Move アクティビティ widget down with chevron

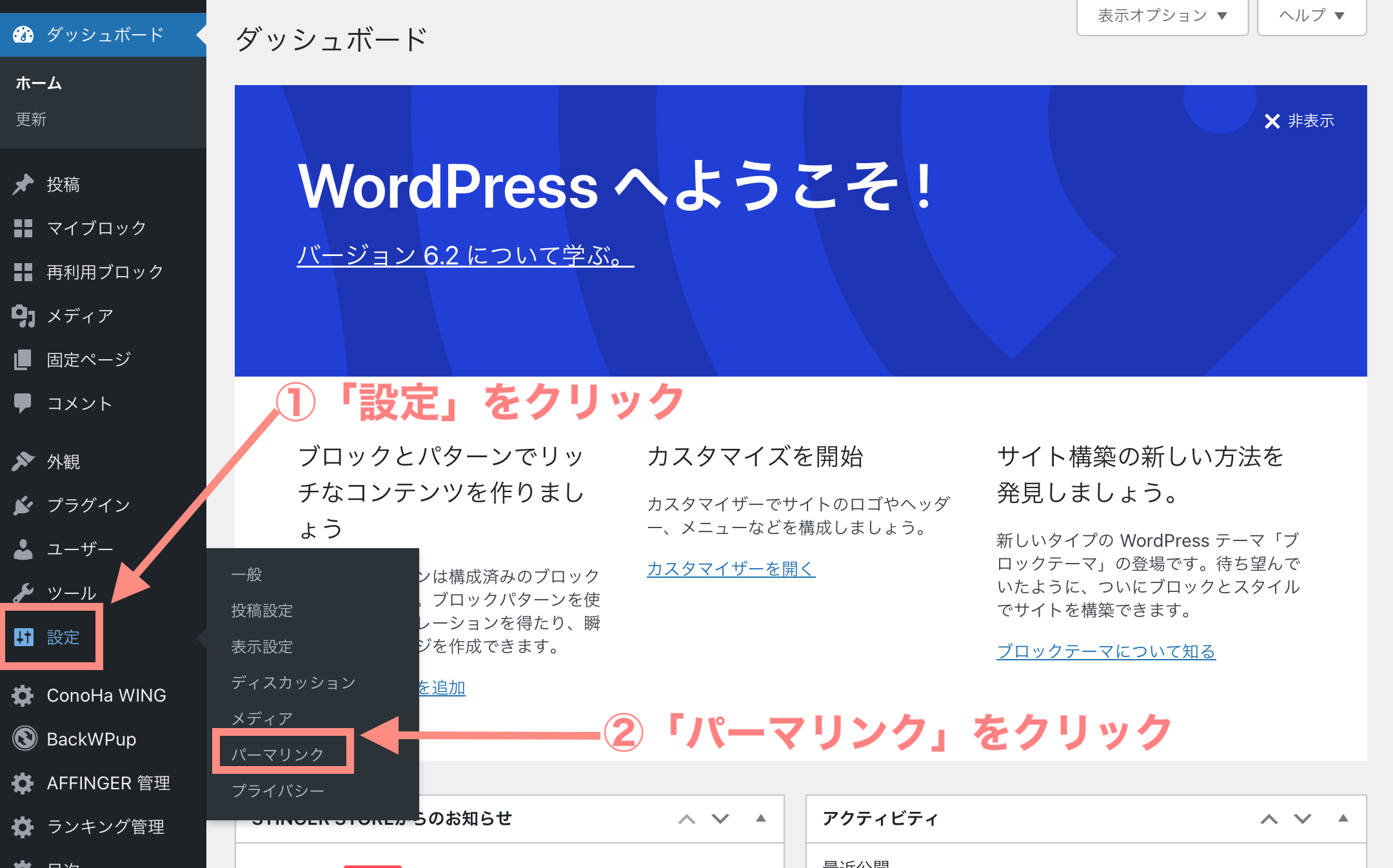pos(1303,818)
